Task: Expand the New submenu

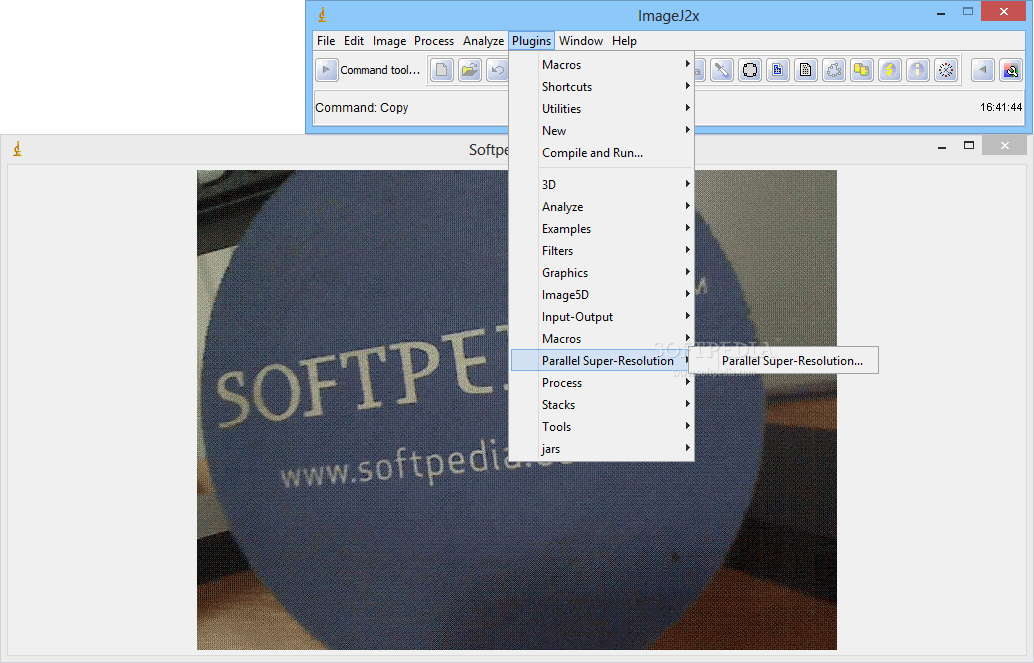Action: pyautogui.click(x=601, y=131)
